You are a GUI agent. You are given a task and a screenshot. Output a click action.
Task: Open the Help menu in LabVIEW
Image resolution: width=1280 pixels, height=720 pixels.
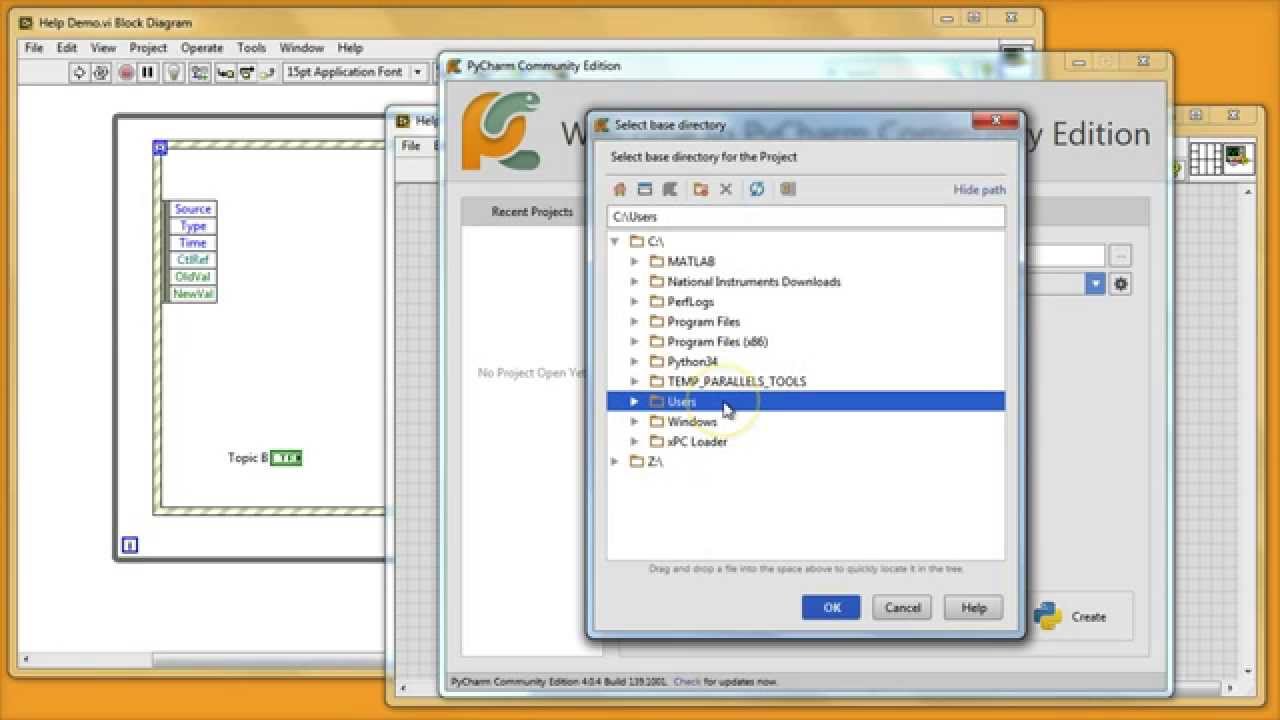click(x=350, y=47)
